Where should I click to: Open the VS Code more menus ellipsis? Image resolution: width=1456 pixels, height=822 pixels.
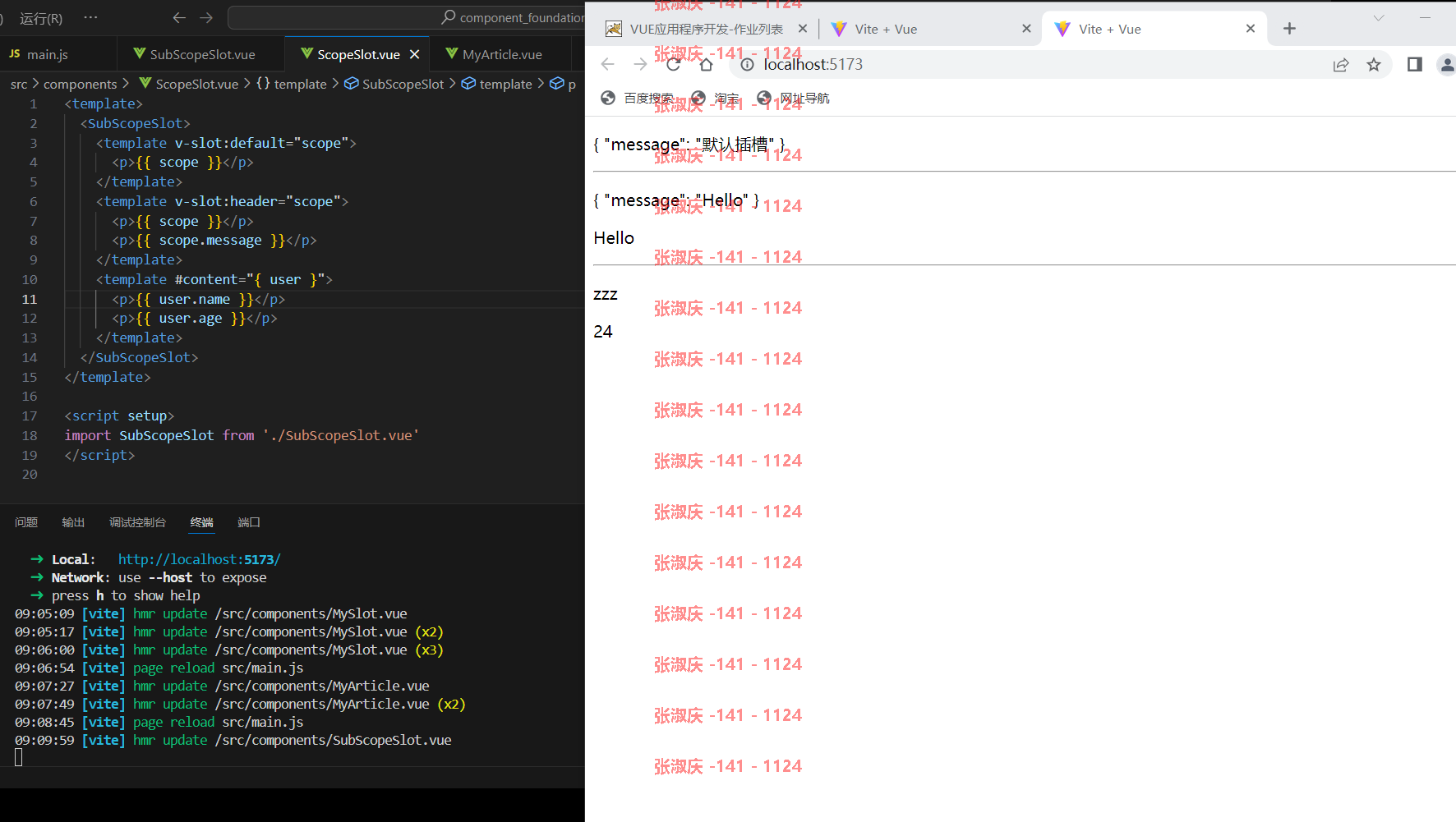tap(90, 17)
